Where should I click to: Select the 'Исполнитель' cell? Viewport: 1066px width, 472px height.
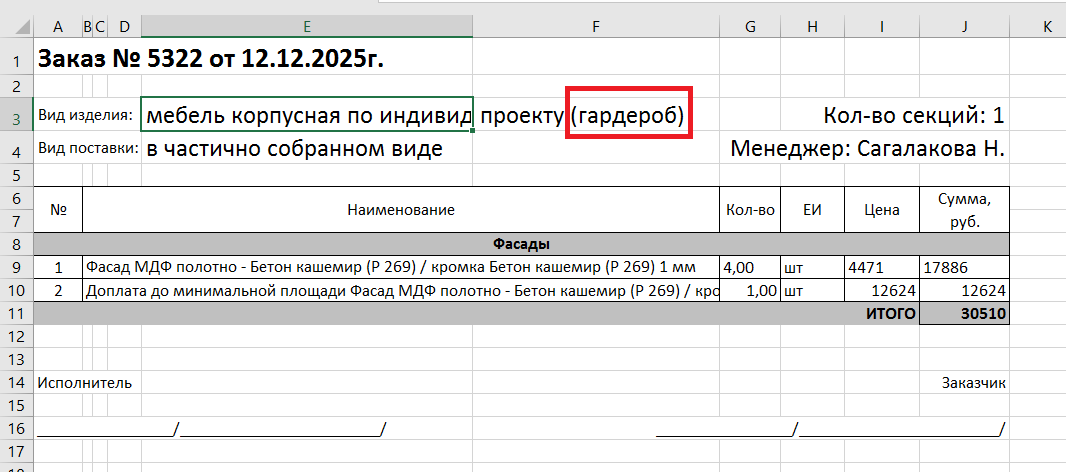(x=84, y=382)
